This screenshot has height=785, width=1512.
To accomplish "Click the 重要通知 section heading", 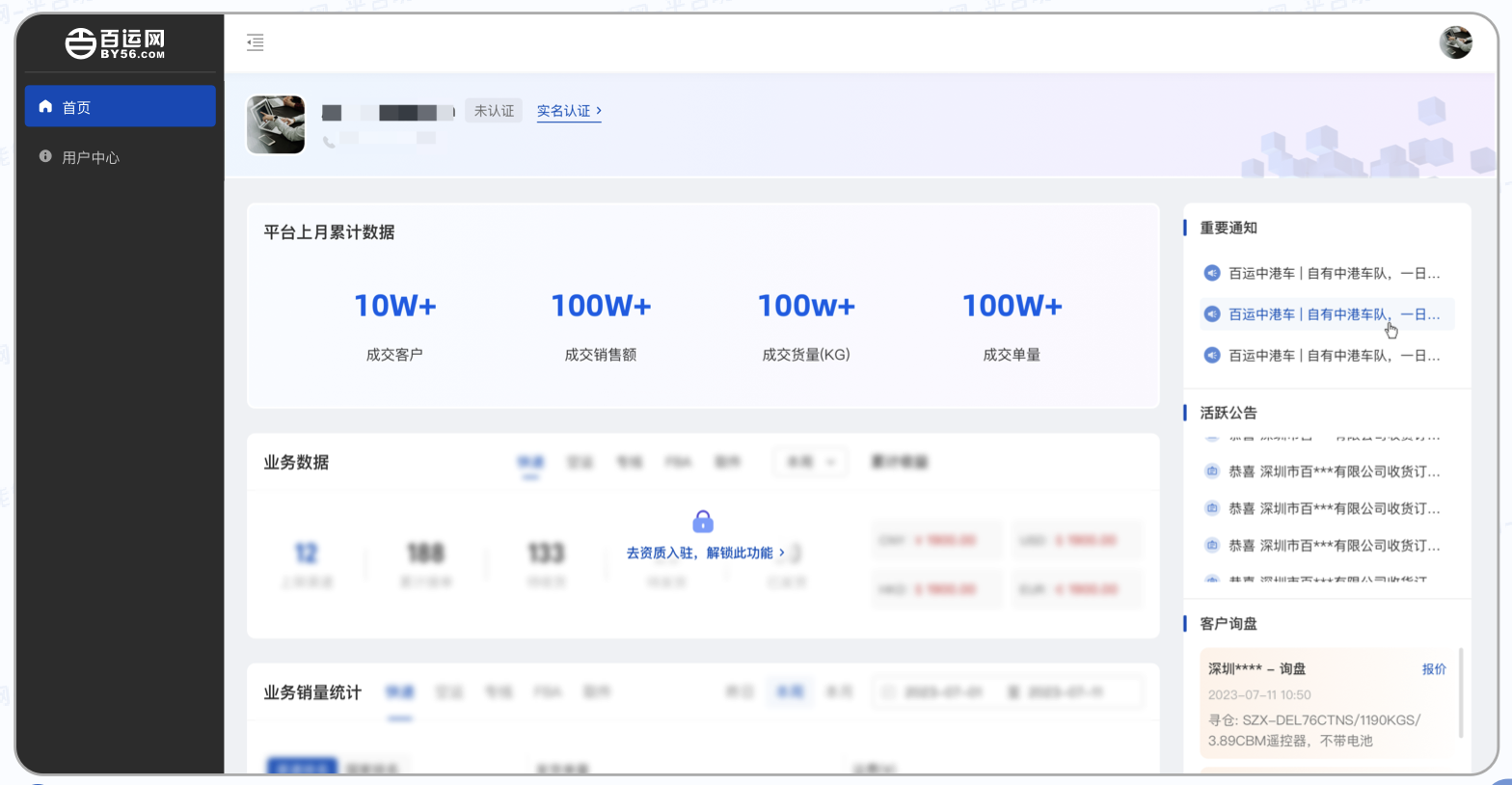I will (x=1228, y=228).
